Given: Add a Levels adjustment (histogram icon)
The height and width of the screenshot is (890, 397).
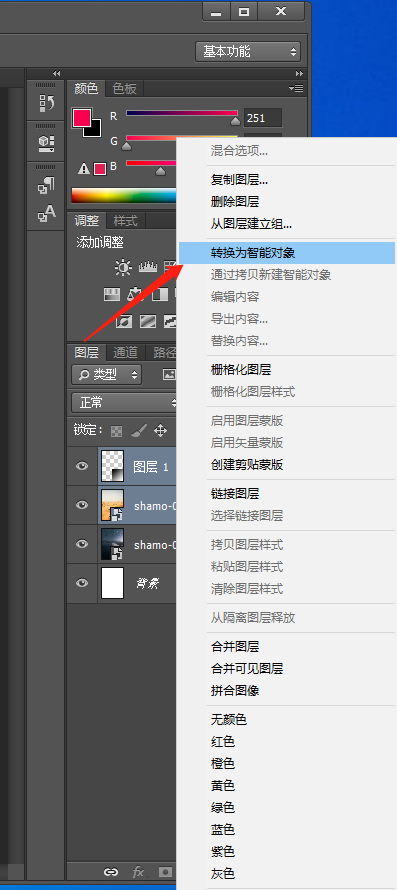Looking at the screenshot, I should pyautogui.click(x=148, y=267).
